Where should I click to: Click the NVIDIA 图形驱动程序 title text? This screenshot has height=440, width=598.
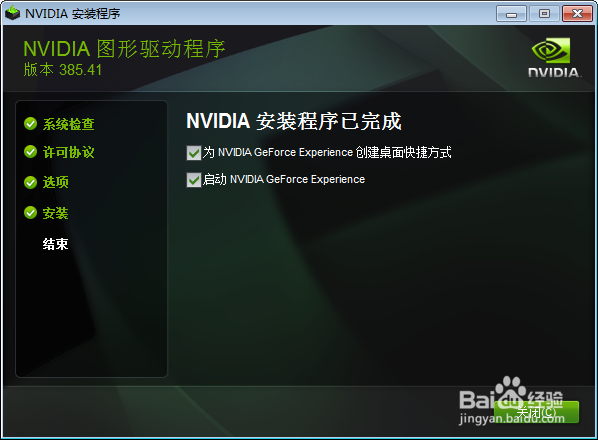click(124, 49)
